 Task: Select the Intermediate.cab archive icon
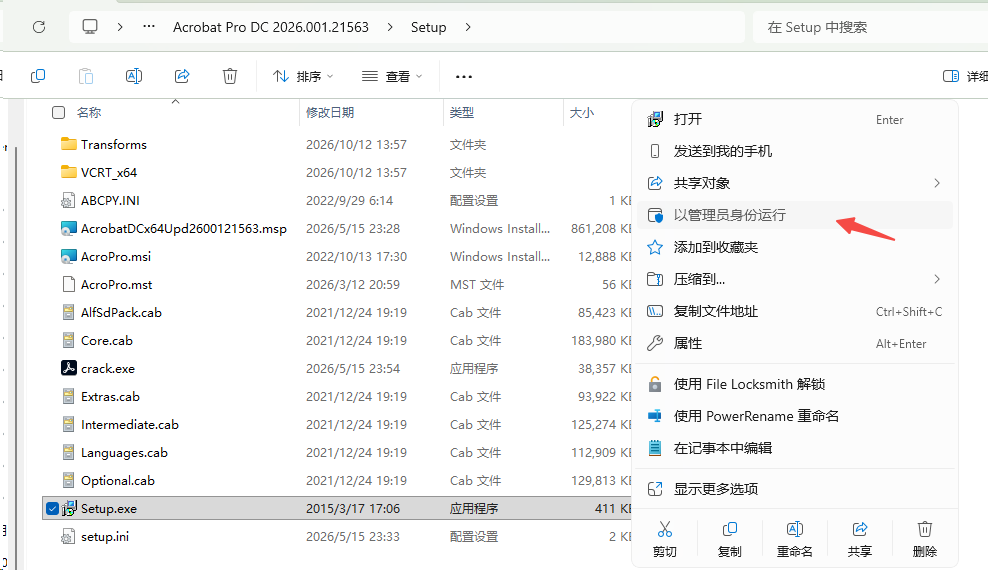(x=68, y=425)
